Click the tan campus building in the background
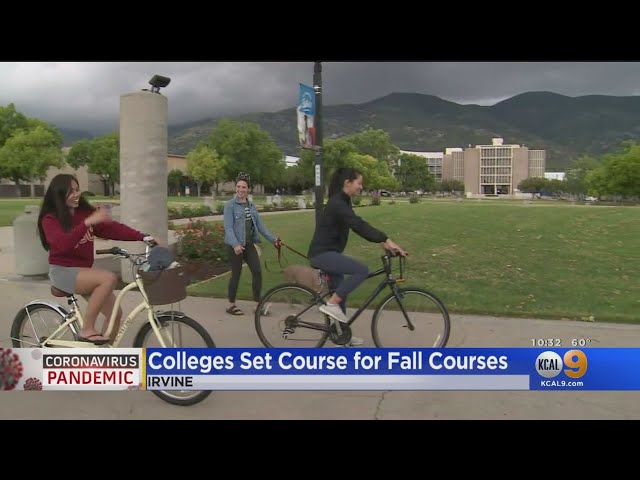Viewport: 640px width, 480px height. (494, 168)
